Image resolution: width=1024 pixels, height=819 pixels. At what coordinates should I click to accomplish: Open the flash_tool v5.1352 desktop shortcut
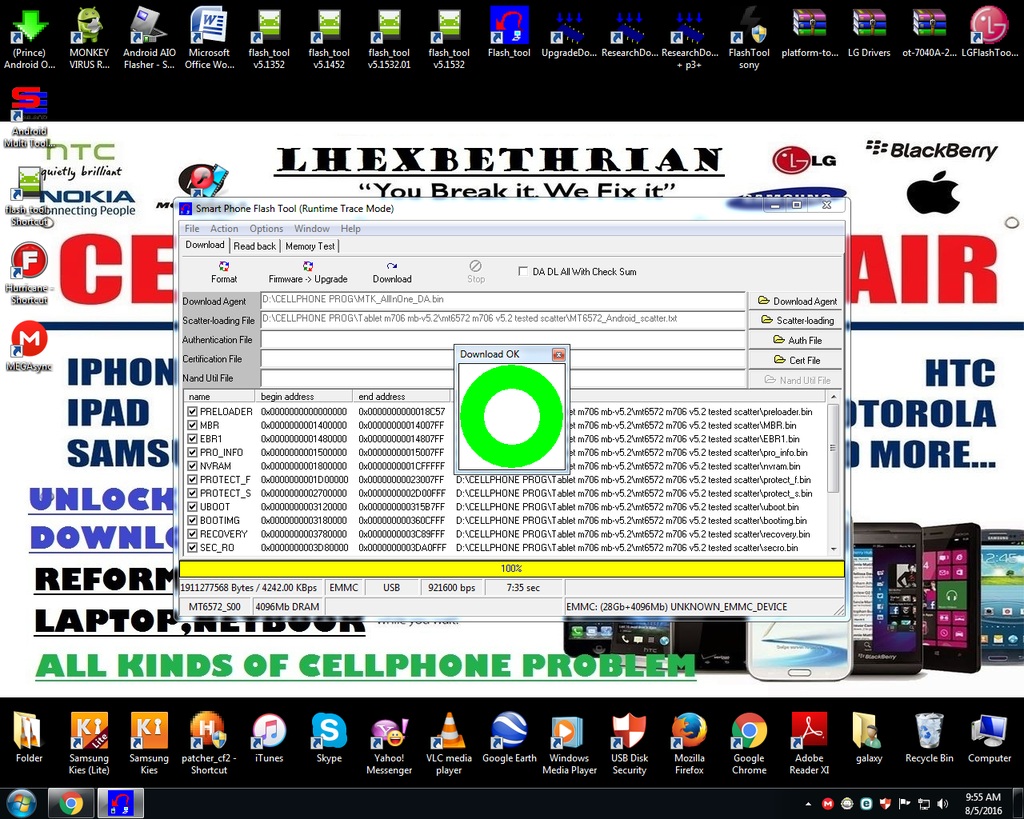pyautogui.click(x=268, y=27)
